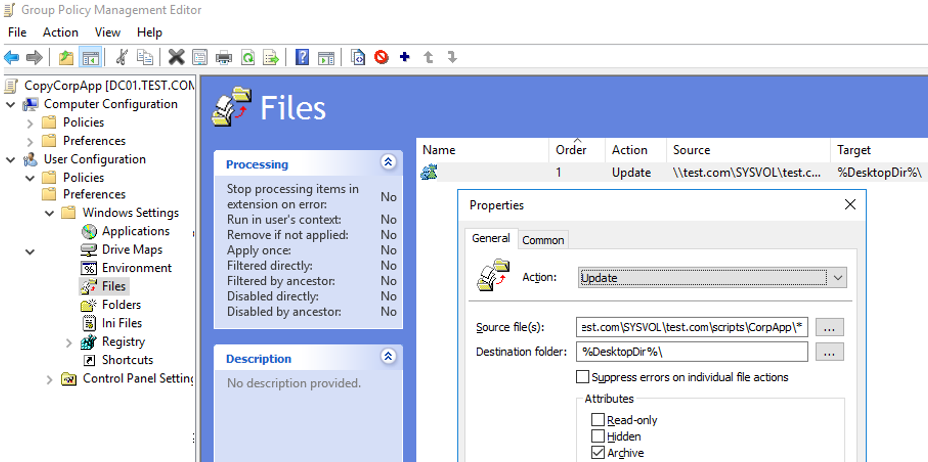928x462 pixels.
Task: Sort list by Source column header
Action: point(748,150)
